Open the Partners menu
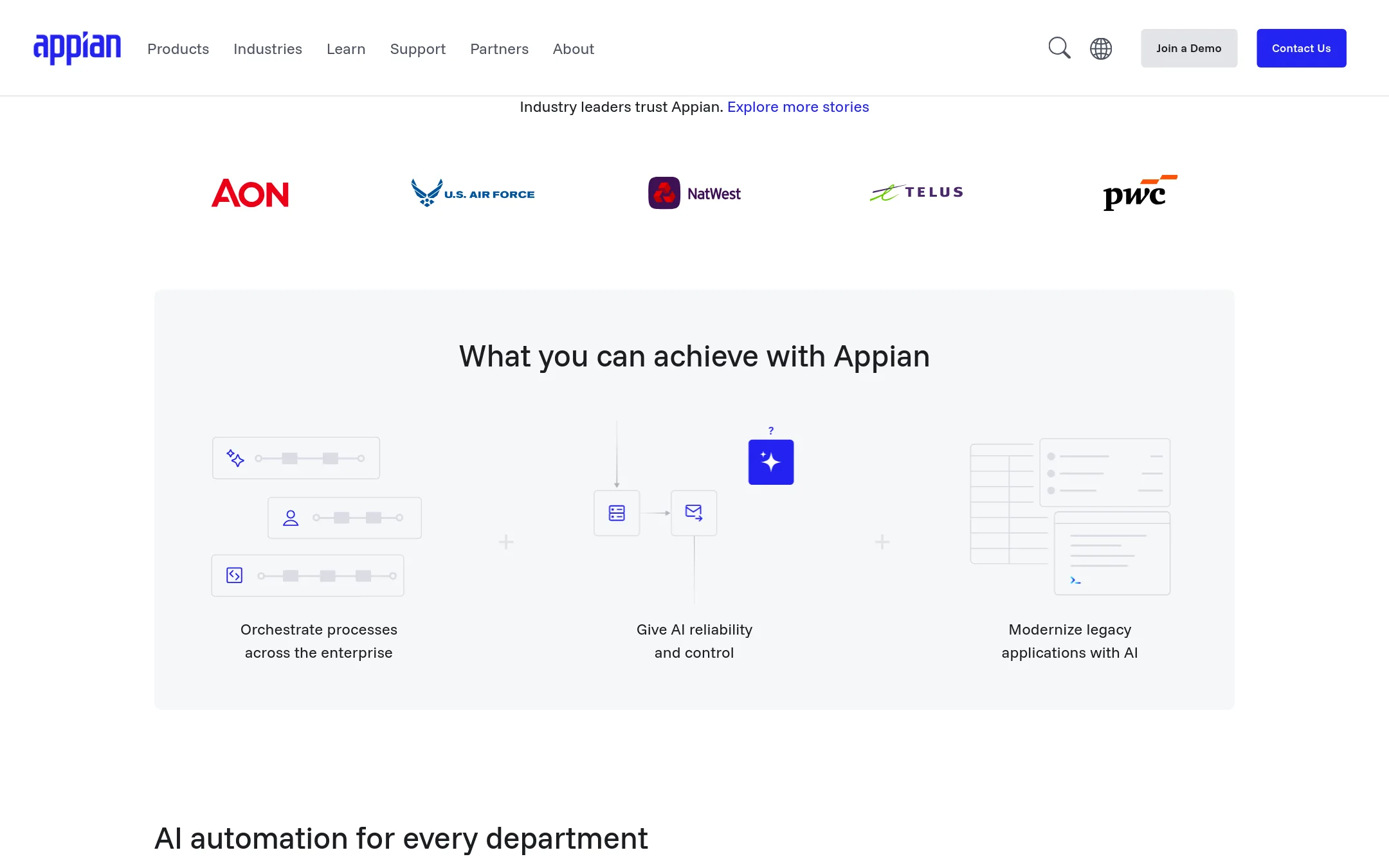The image size is (1389, 868). tap(500, 49)
